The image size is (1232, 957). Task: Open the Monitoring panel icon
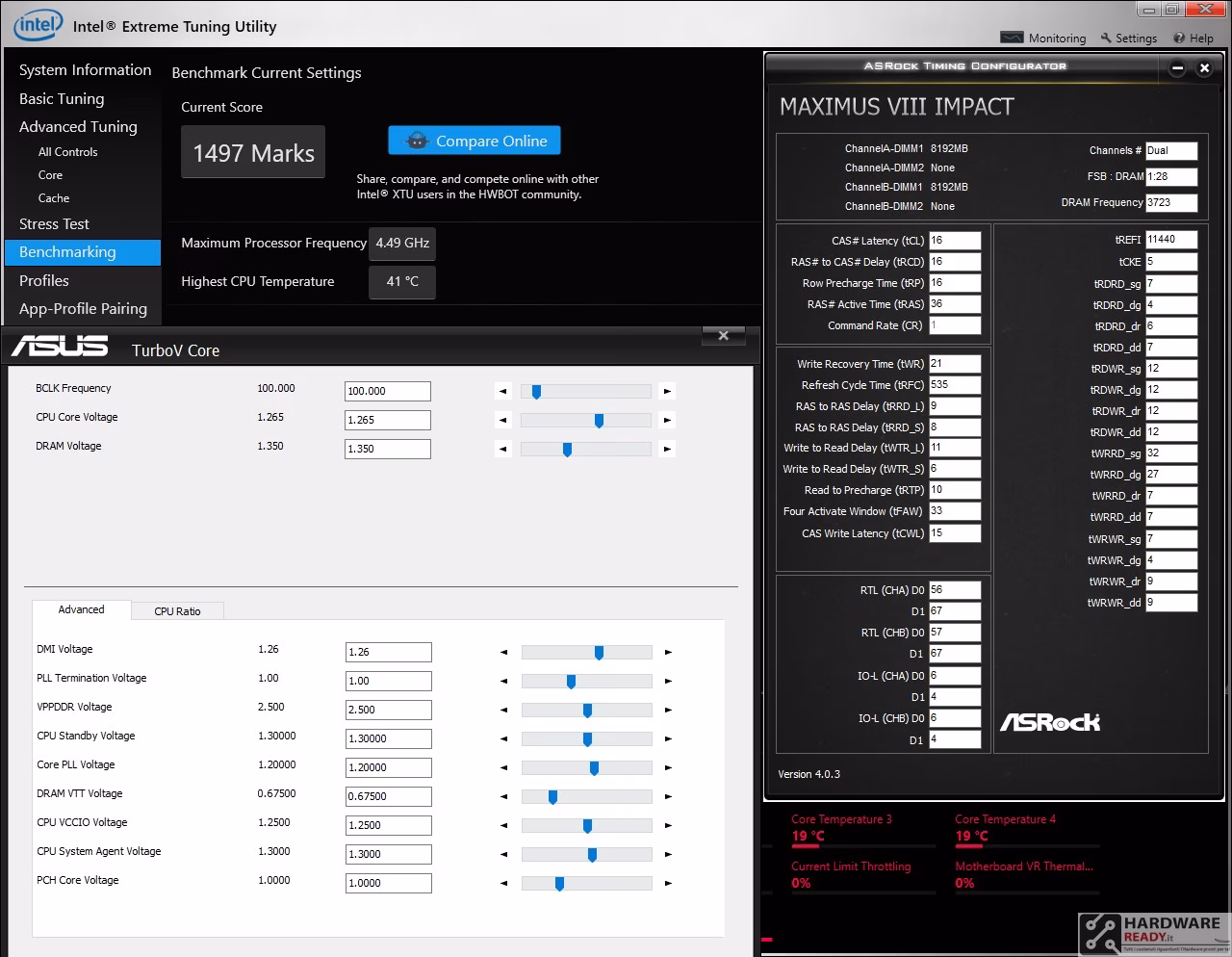click(x=1012, y=38)
